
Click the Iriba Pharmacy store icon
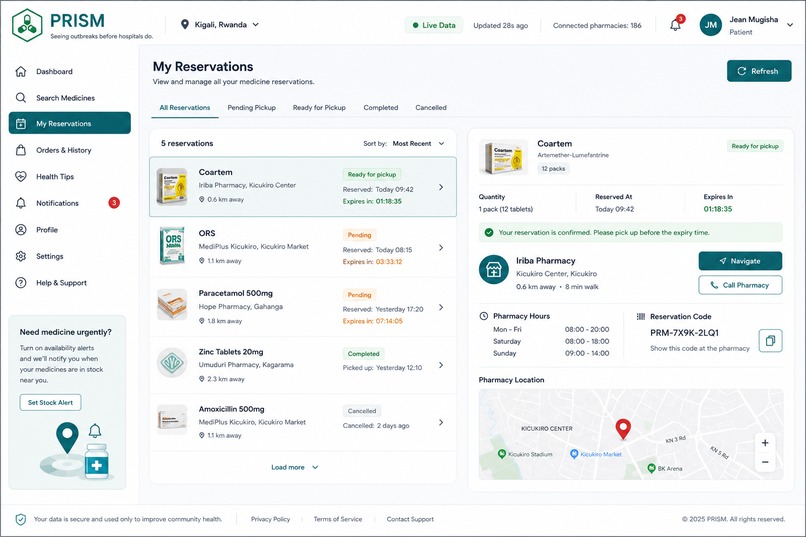point(493,269)
